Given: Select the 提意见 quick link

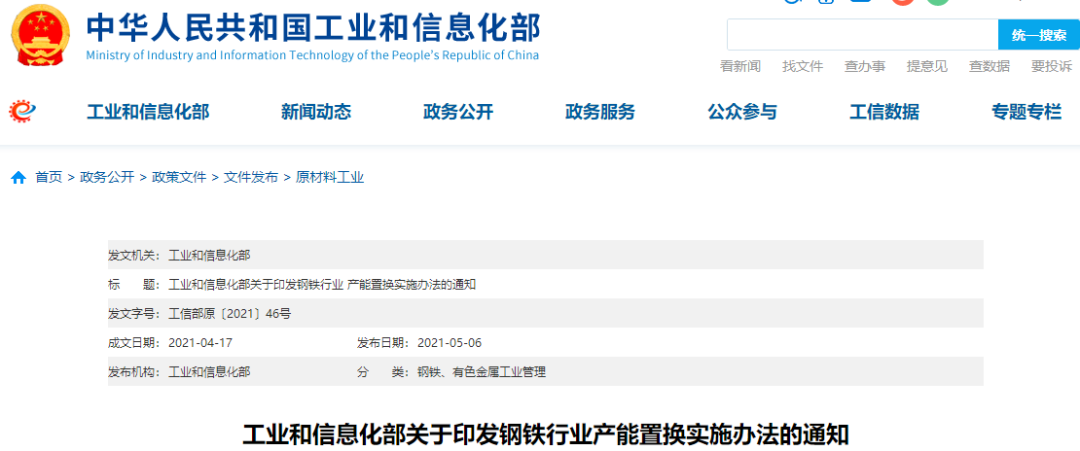Looking at the screenshot, I should (x=927, y=66).
